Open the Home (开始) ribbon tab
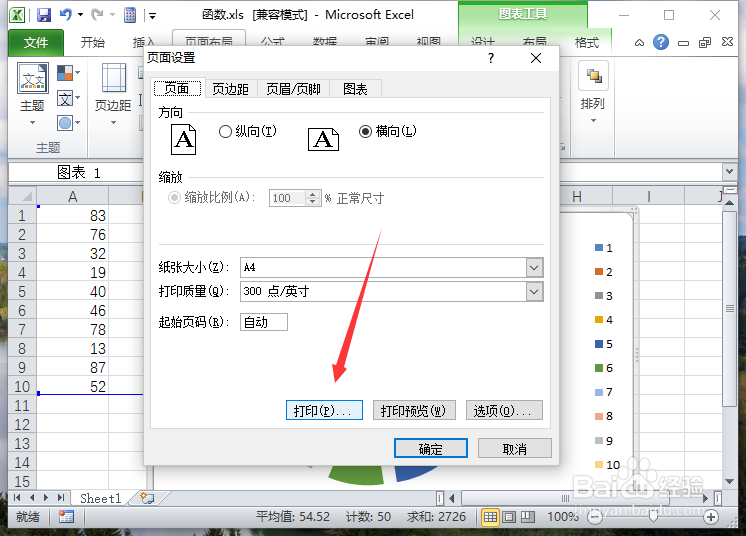 point(92,43)
